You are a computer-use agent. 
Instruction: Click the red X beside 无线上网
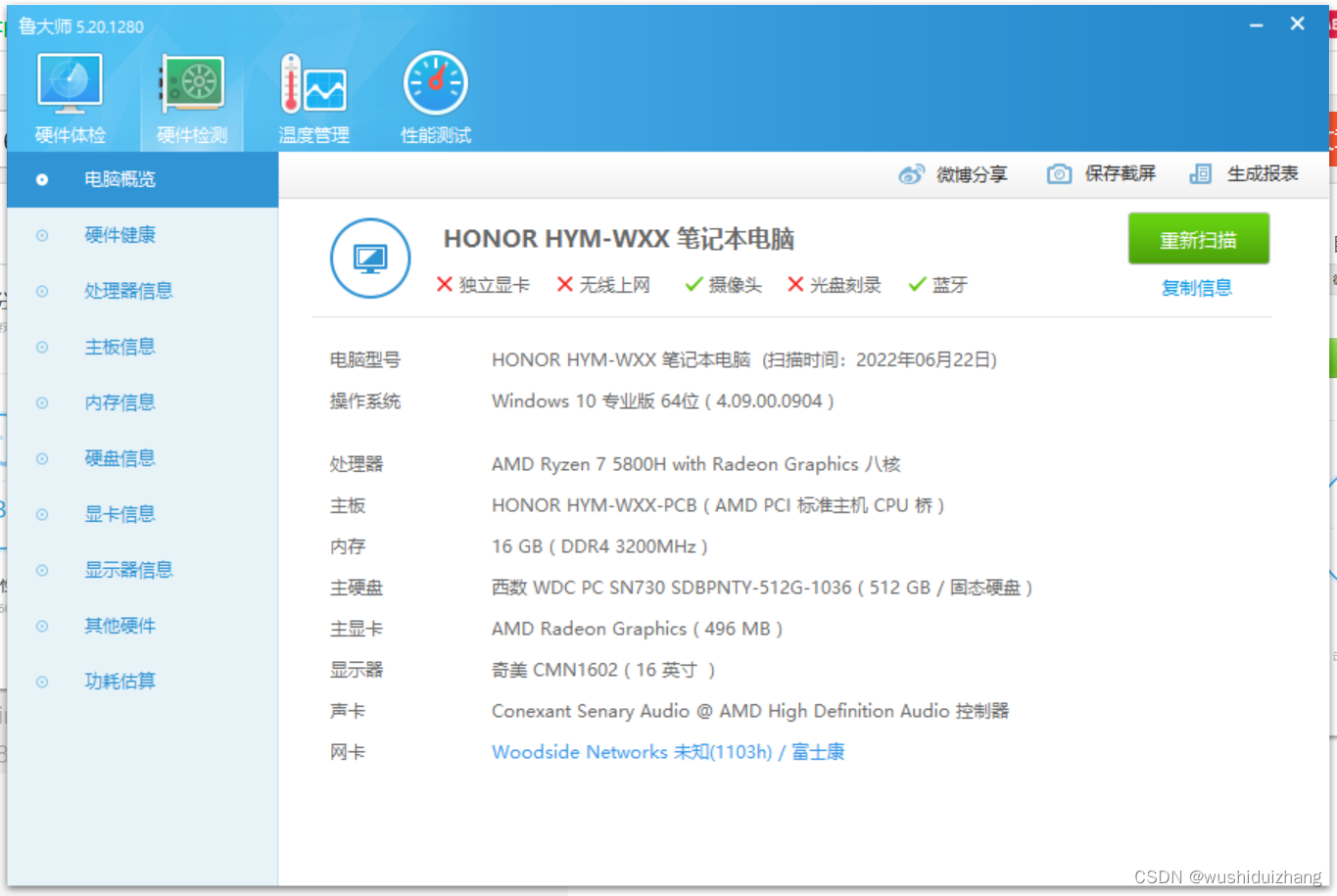point(565,285)
